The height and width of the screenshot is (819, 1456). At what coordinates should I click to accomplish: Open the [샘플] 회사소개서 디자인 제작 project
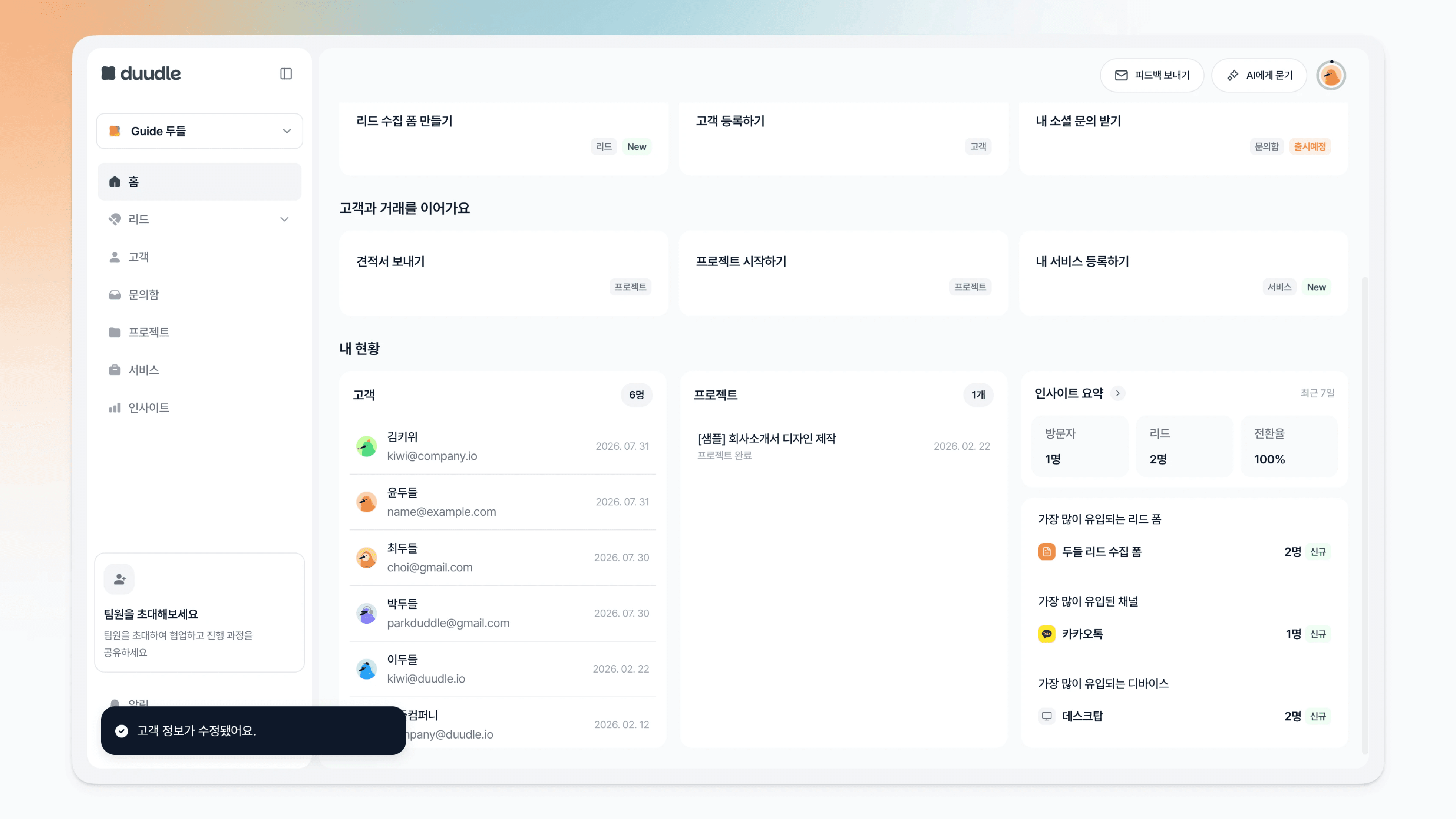(843, 447)
